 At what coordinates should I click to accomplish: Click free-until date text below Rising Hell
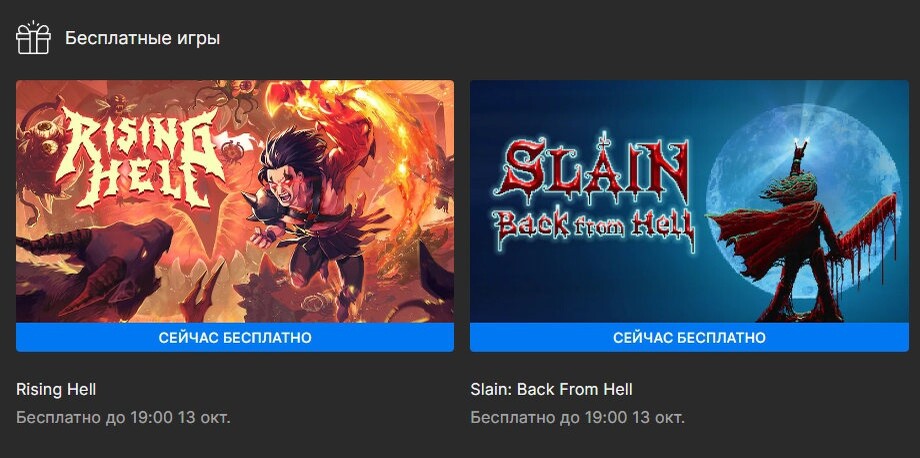pyautogui.click(x=123, y=418)
